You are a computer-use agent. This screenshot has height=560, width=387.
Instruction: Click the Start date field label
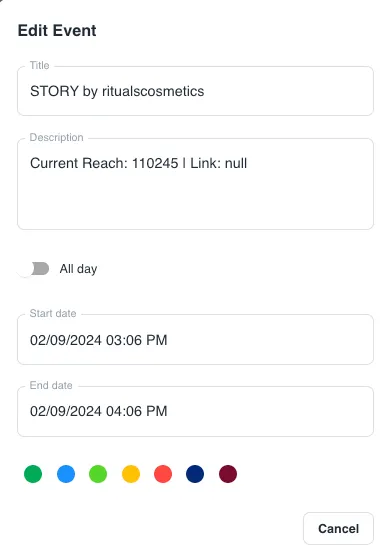point(53,313)
